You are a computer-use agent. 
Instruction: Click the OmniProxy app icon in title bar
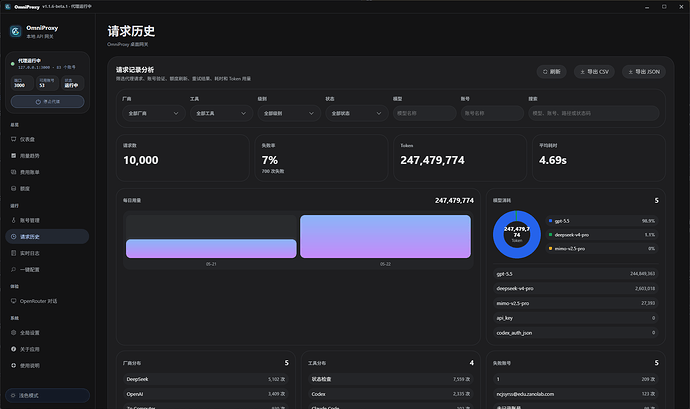coord(7,7)
